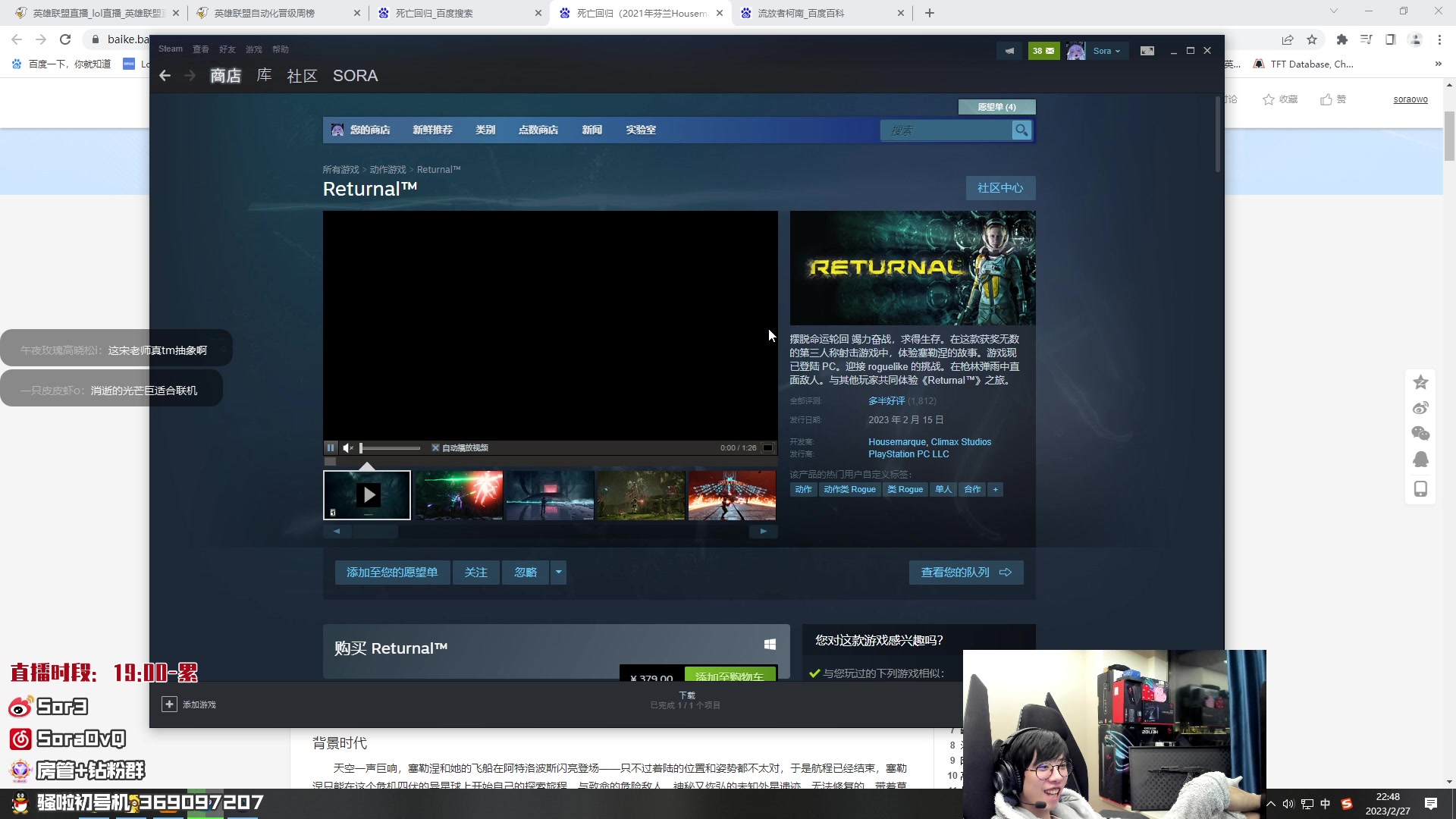Viewport: 1456px width, 819px height.
Task: Share to Weibo from Baike sidebar
Action: (x=1420, y=408)
